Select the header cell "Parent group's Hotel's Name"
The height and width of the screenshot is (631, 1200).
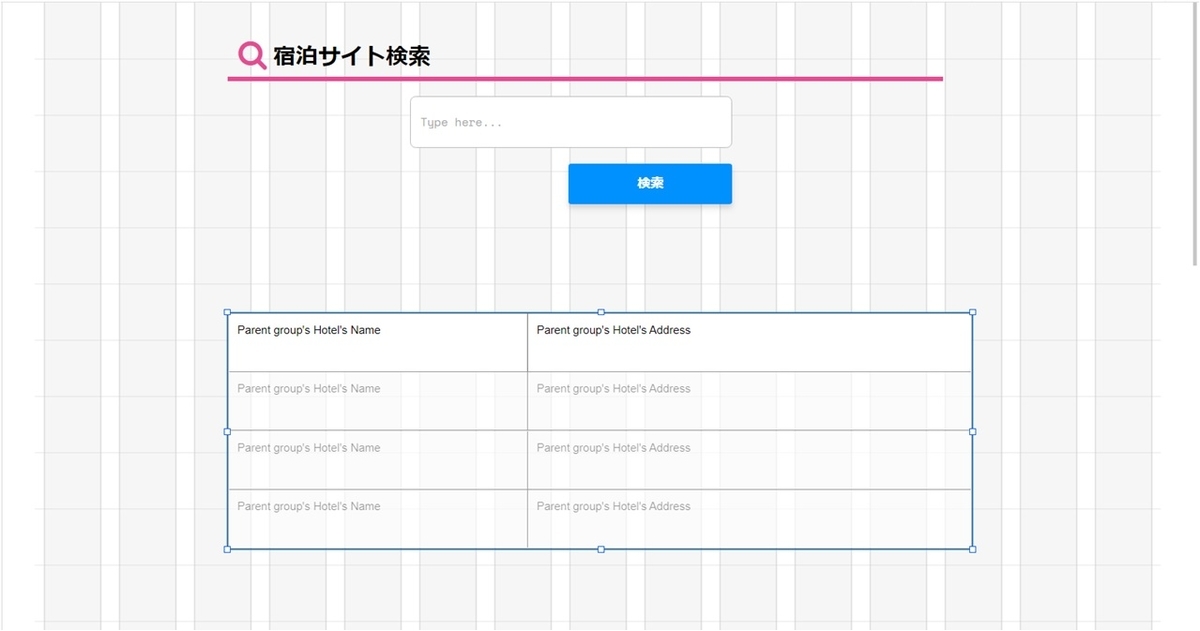click(378, 342)
